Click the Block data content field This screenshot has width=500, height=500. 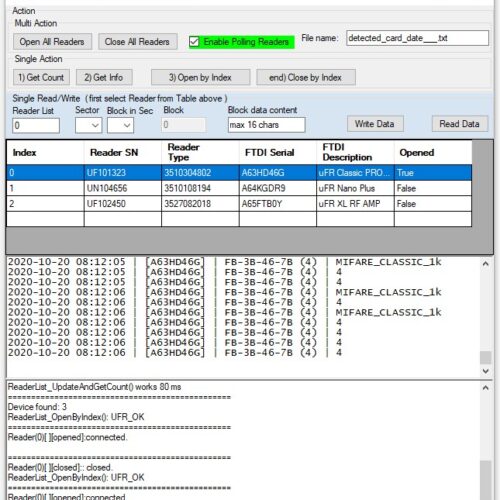coord(266,125)
